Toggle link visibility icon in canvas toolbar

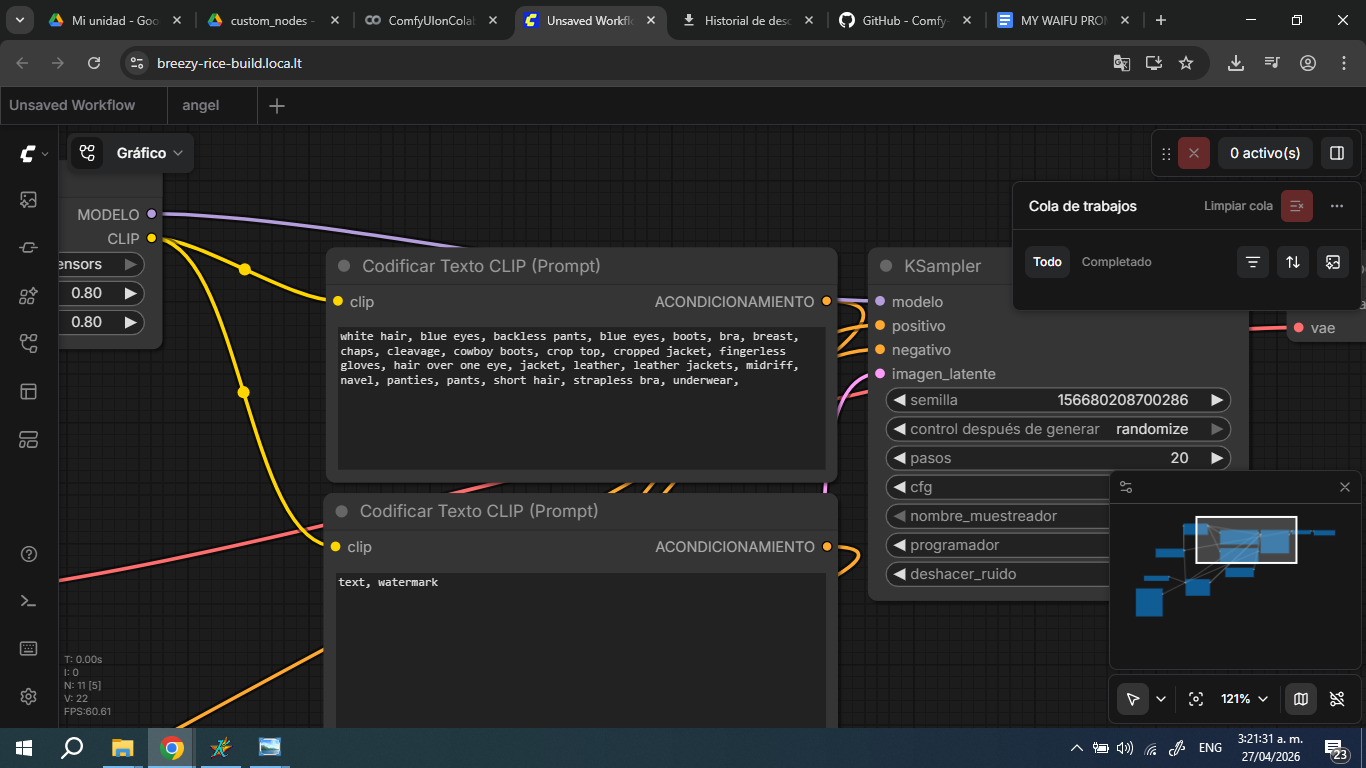(x=1337, y=699)
